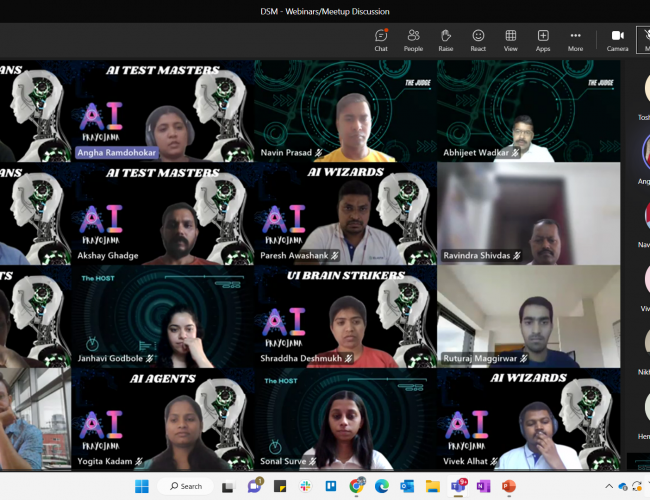Open File Explorer from the taskbar
Image resolution: width=650 pixels, height=500 pixels.
point(432,486)
